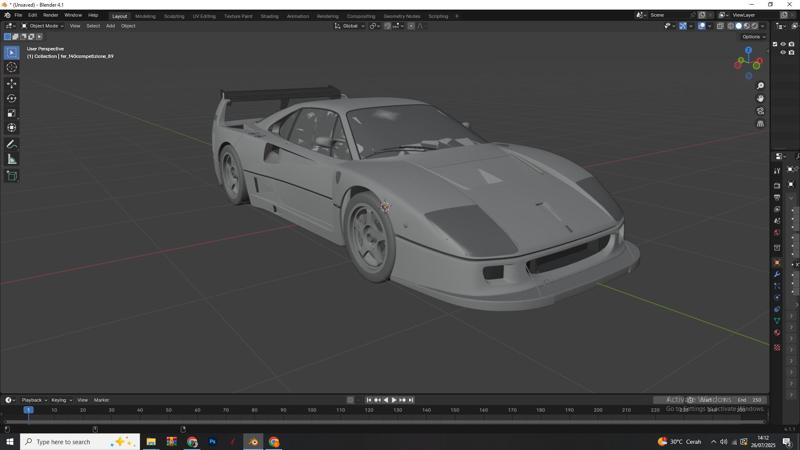Open the Output properties tab
Viewport: 800px width, 450px height.
click(x=777, y=197)
